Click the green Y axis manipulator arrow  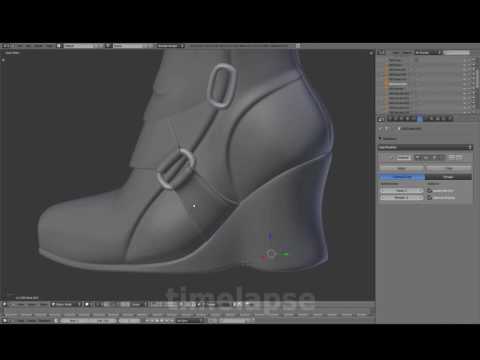point(284,254)
